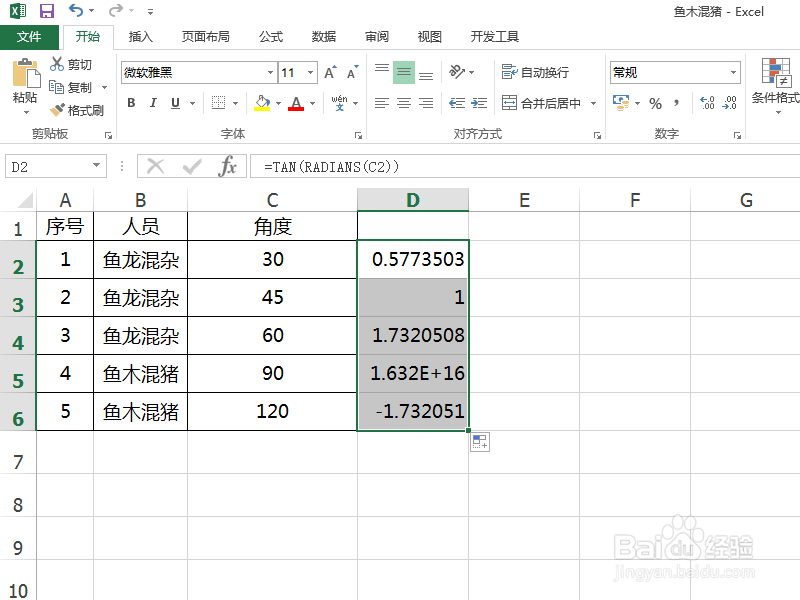
Task: Center text horizontally
Action: pos(404,103)
